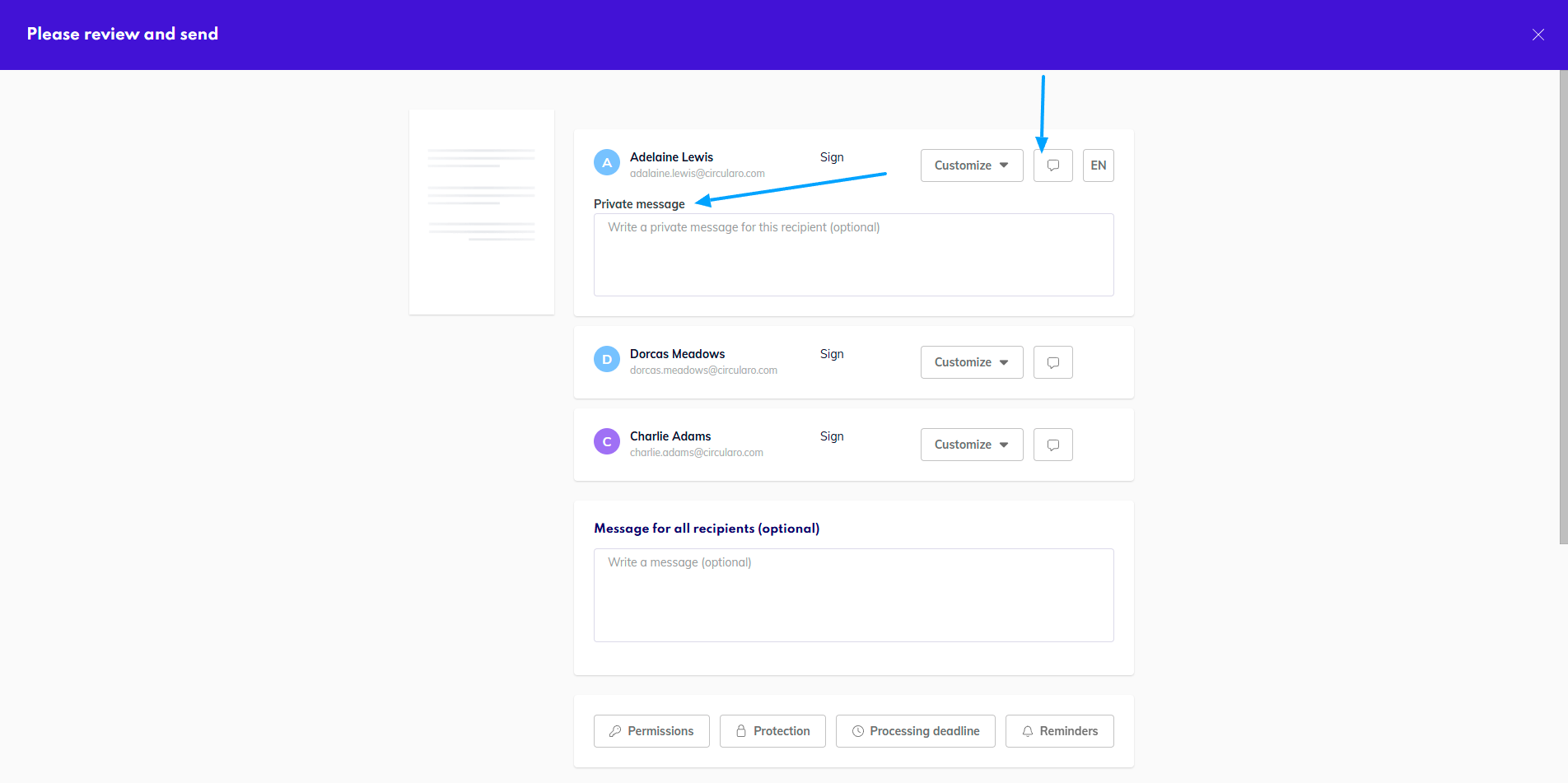Toggle private message icon for Adelaine Lewis

(x=1052, y=165)
